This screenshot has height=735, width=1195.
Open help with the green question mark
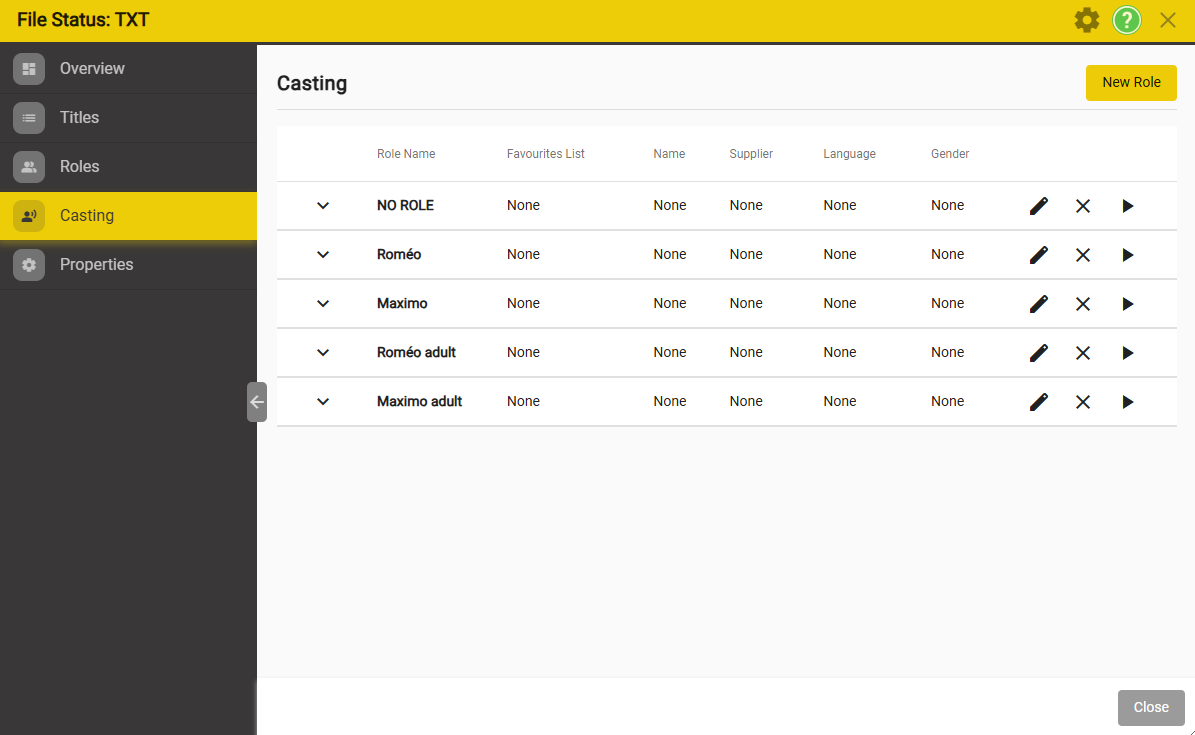pyautogui.click(x=1127, y=20)
